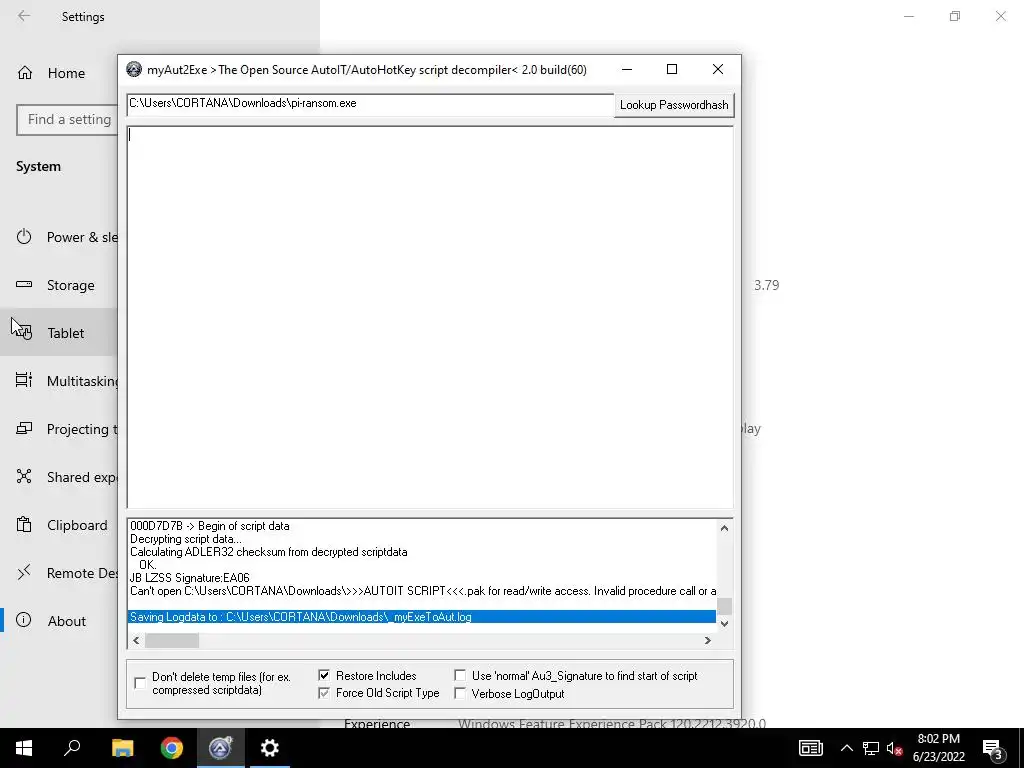1024x768 pixels.
Task: Open Power & sleep settings page
Action: [x=59, y=237]
